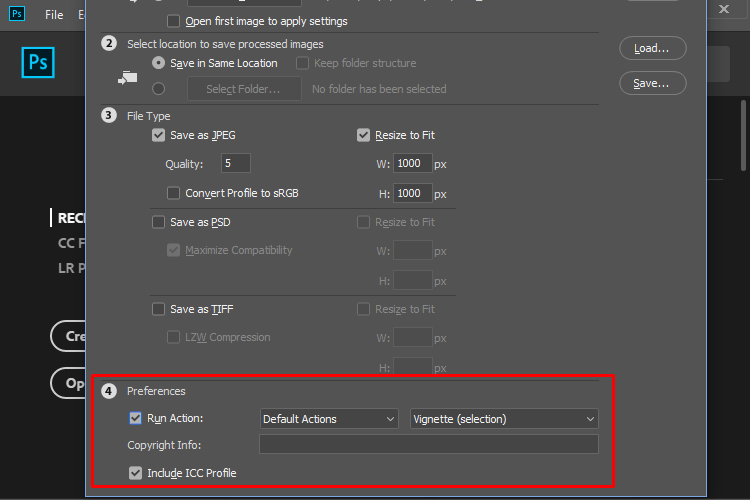This screenshot has width=750, height=500.
Task: Enable Convert Profile to sRGB
Action: [x=173, y=193]
